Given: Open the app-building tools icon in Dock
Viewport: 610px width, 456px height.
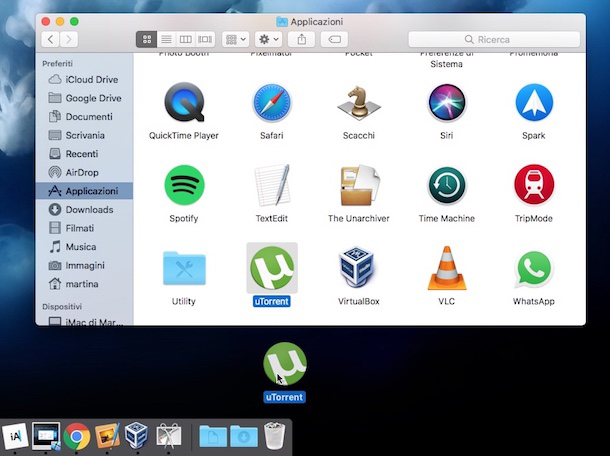Looking at the screenshot, I should tap(168, 436).
